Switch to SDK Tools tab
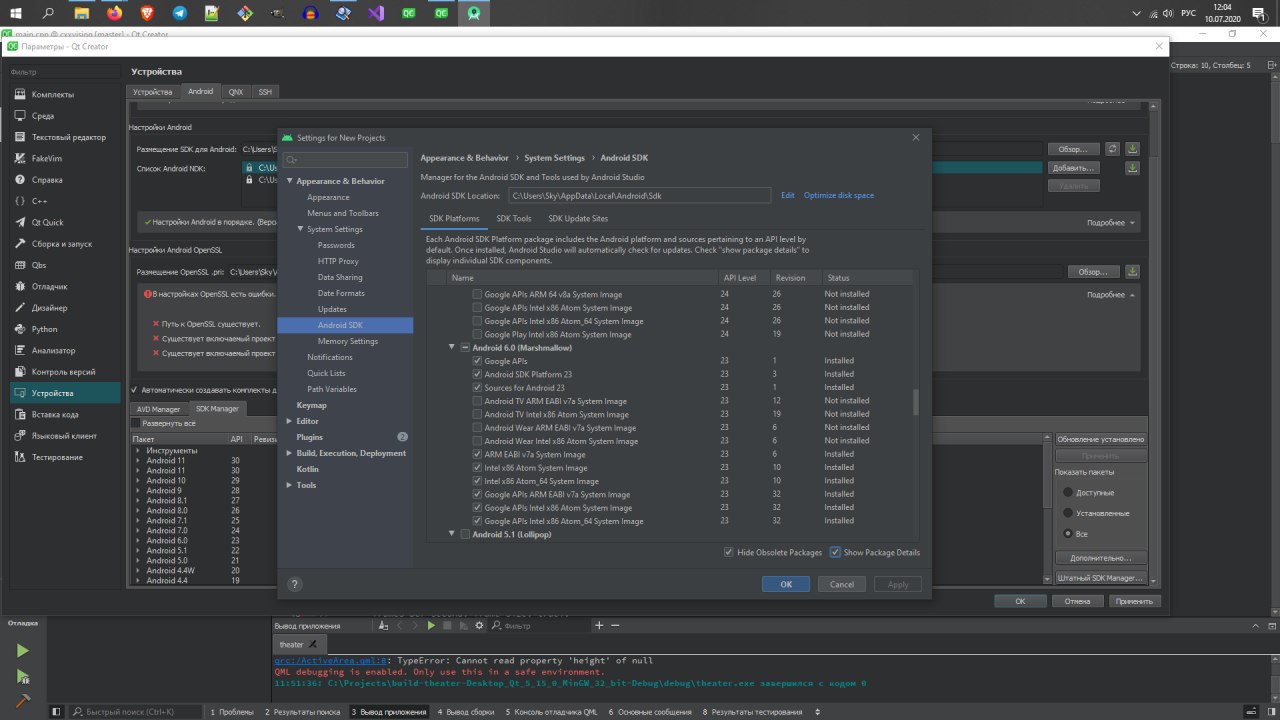This screenshot has height=720, width=1280. (514, 218)
